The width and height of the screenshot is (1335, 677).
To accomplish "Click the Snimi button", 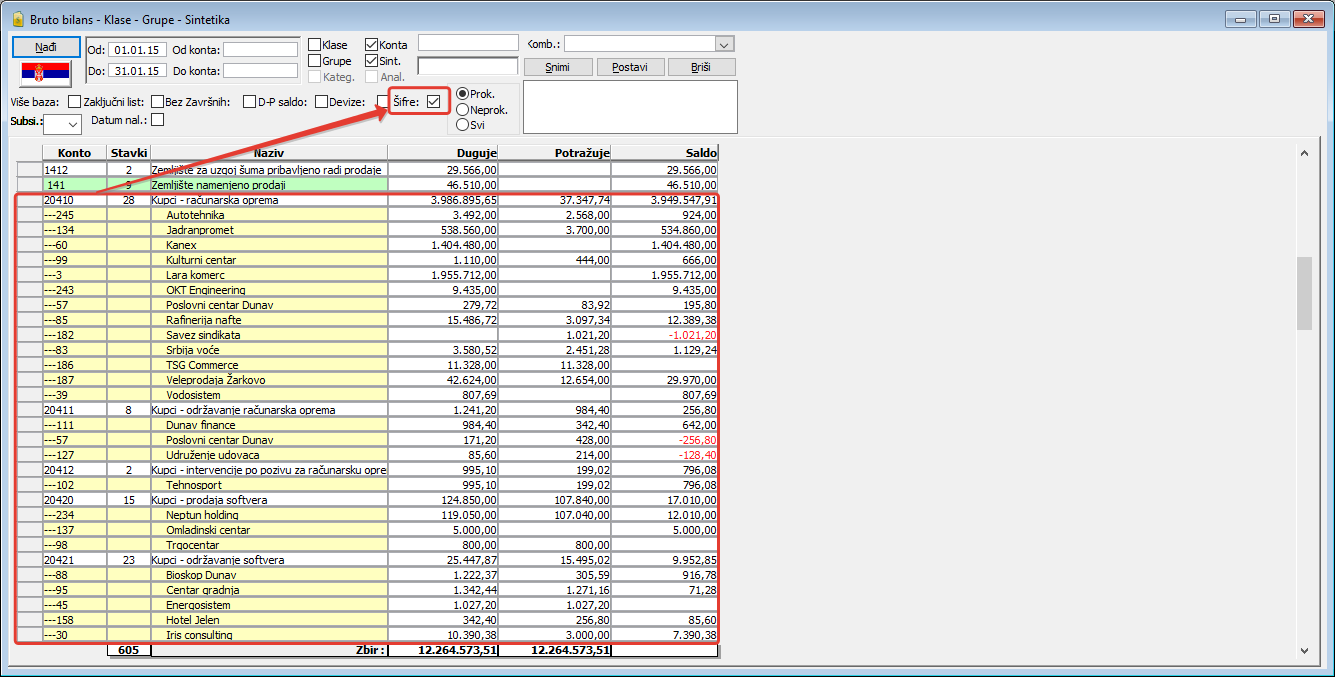I will point(558,67).
